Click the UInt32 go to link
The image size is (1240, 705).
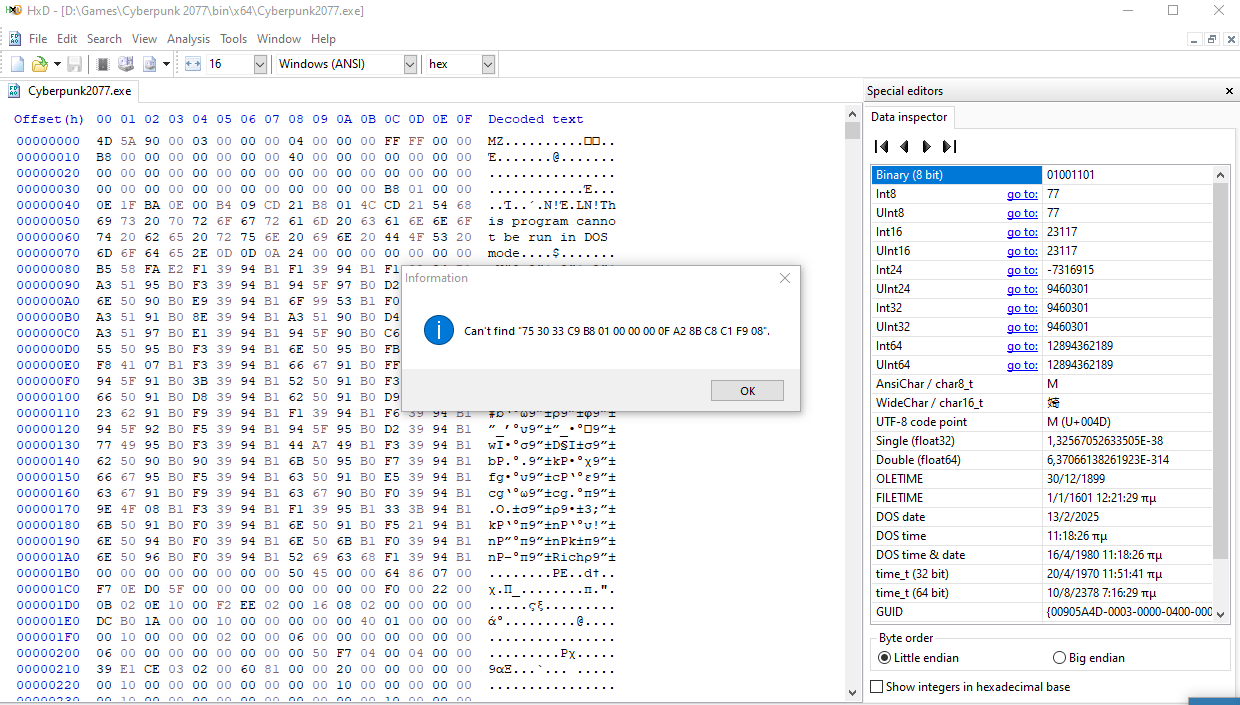pos(1022,327)
